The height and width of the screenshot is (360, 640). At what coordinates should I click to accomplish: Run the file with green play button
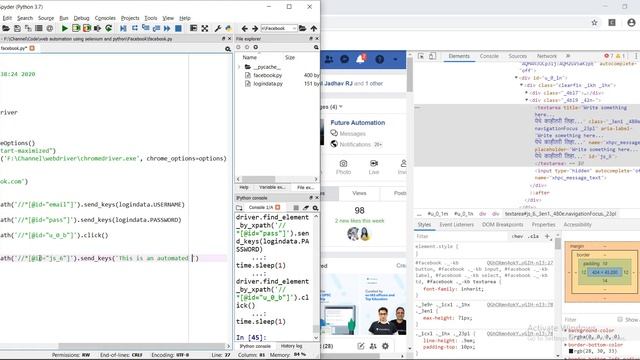[x=64, y=28]
